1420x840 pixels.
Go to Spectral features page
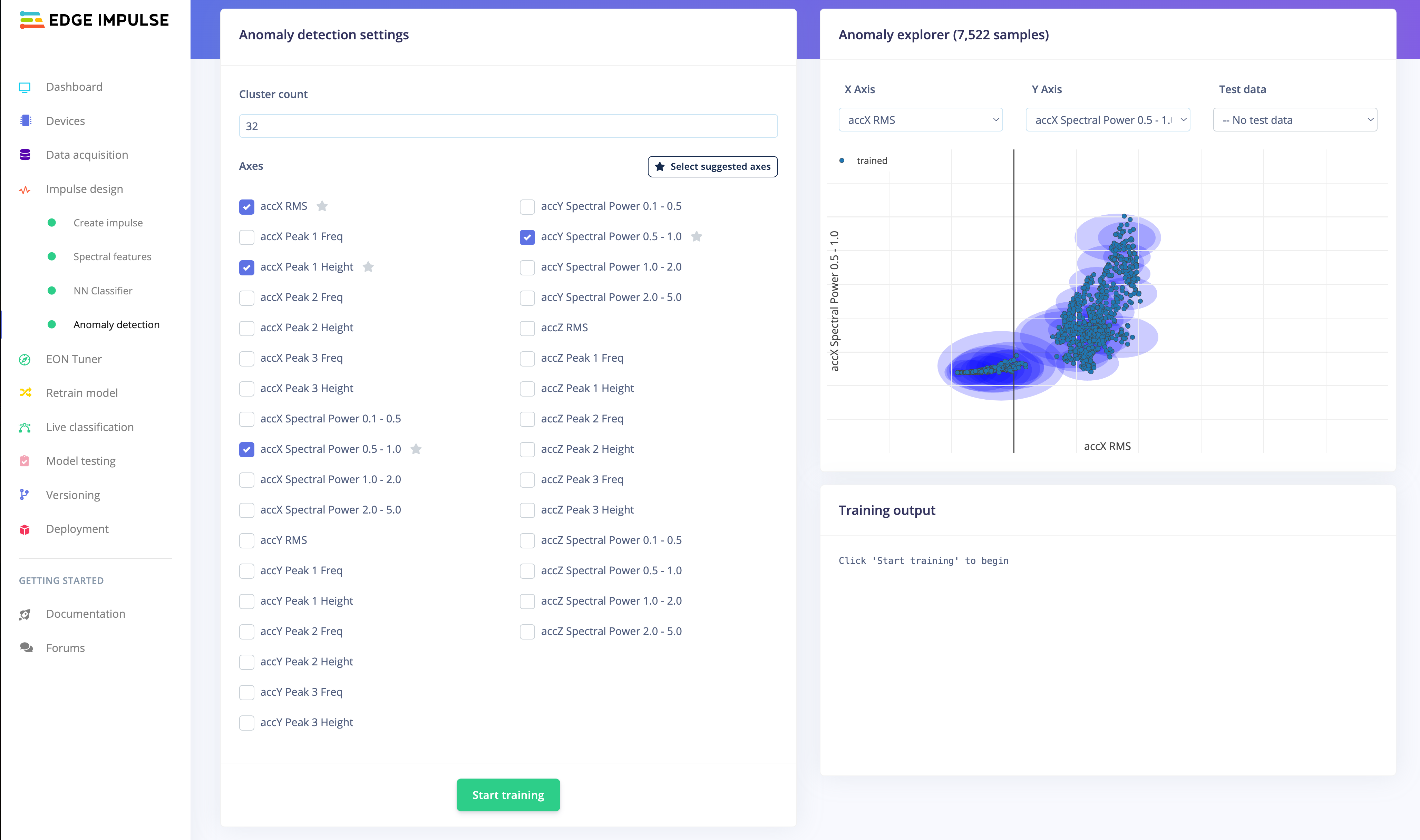click(112, 257)
